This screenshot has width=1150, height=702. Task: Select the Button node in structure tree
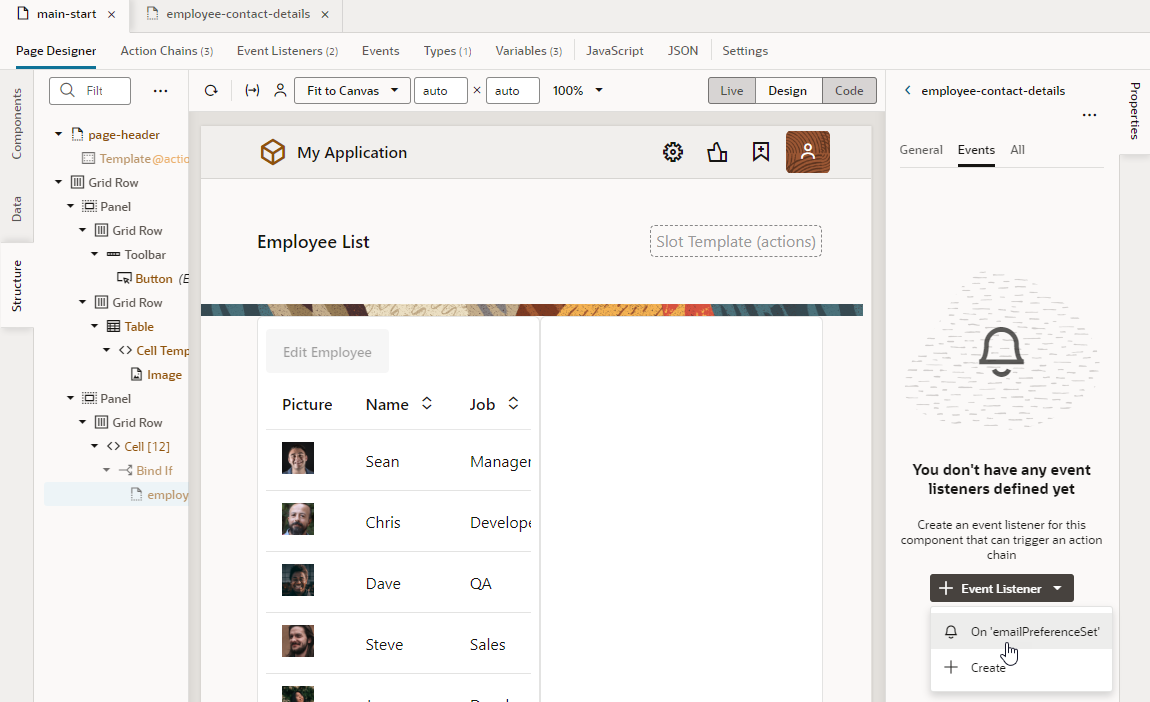point(153,279)
